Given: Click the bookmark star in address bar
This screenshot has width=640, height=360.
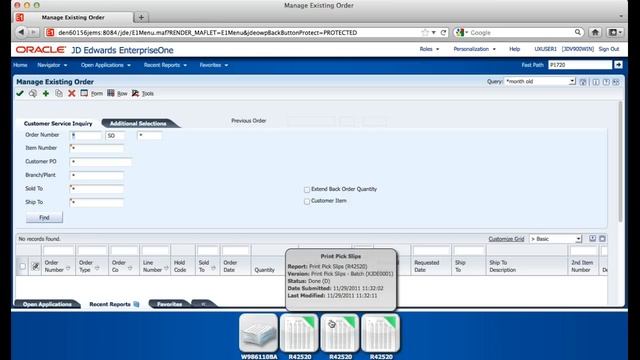Looking at the screenshot, I should pos(425,32).
